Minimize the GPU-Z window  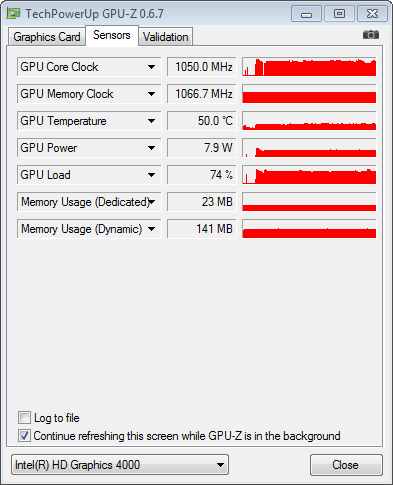[x=306, y=14]
